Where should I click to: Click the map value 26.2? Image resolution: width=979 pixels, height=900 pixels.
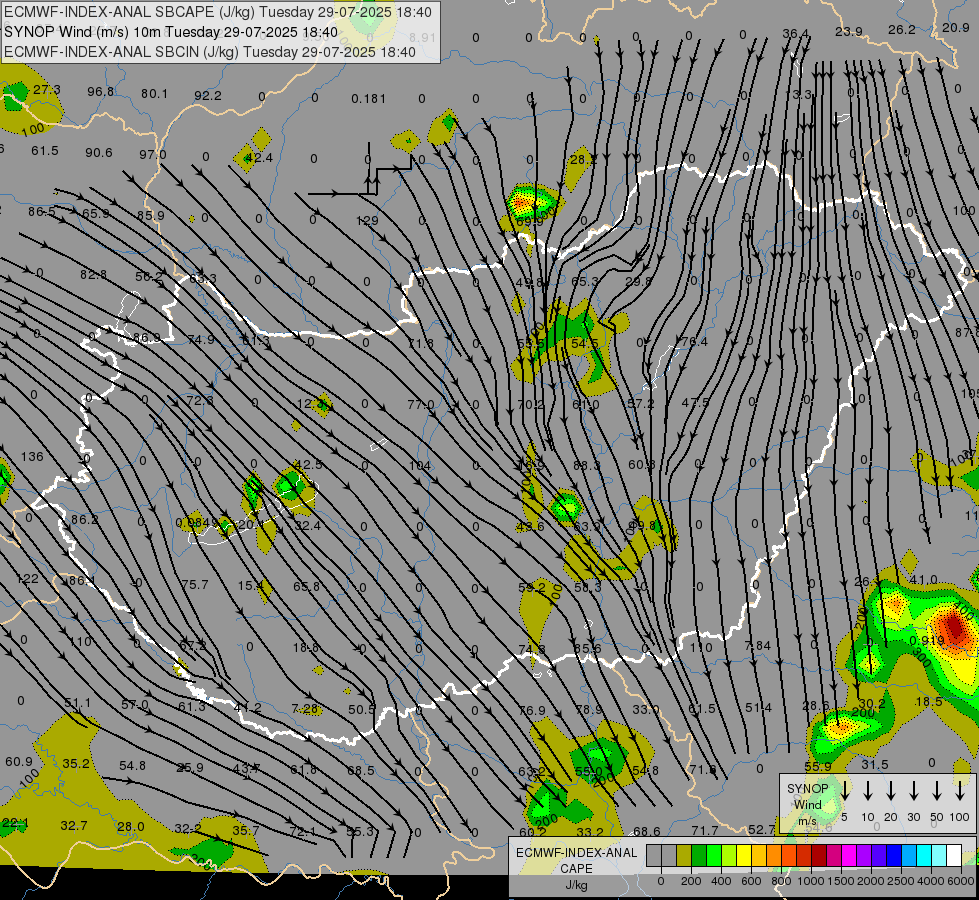(x=902, y=30)
